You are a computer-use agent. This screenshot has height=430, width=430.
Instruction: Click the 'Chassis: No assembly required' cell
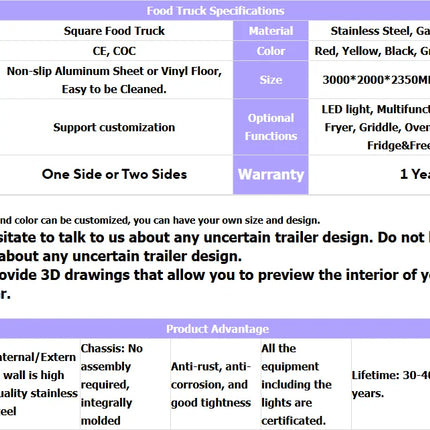click(x=125, y=384)
